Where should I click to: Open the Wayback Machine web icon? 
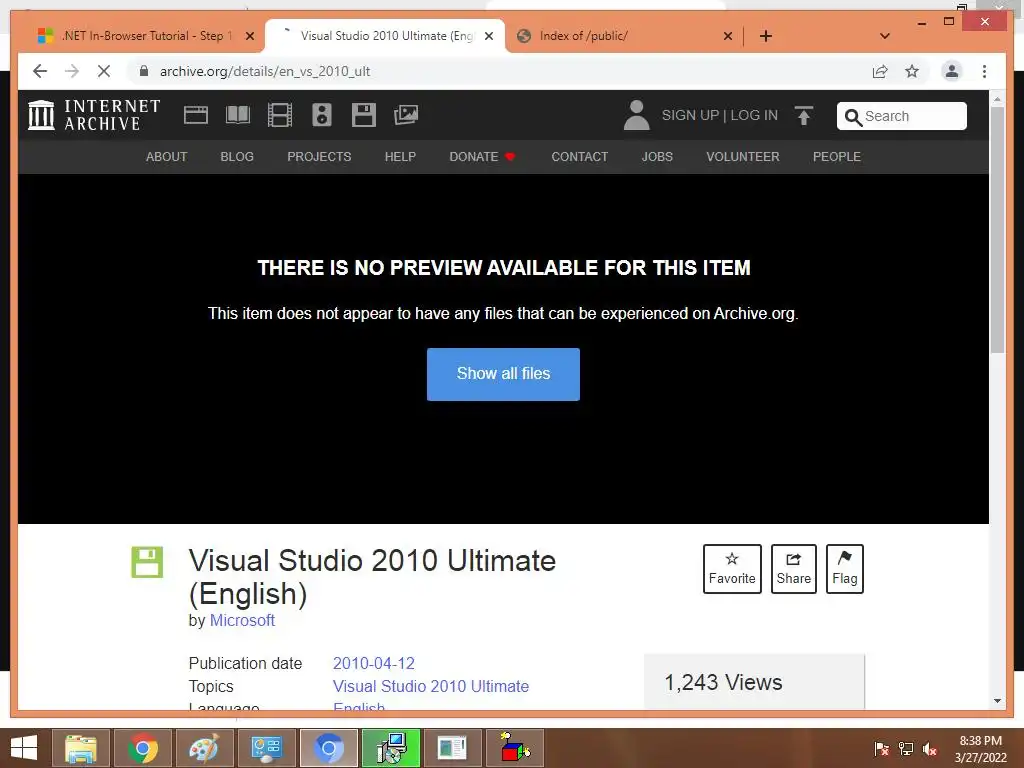point(195,115)
